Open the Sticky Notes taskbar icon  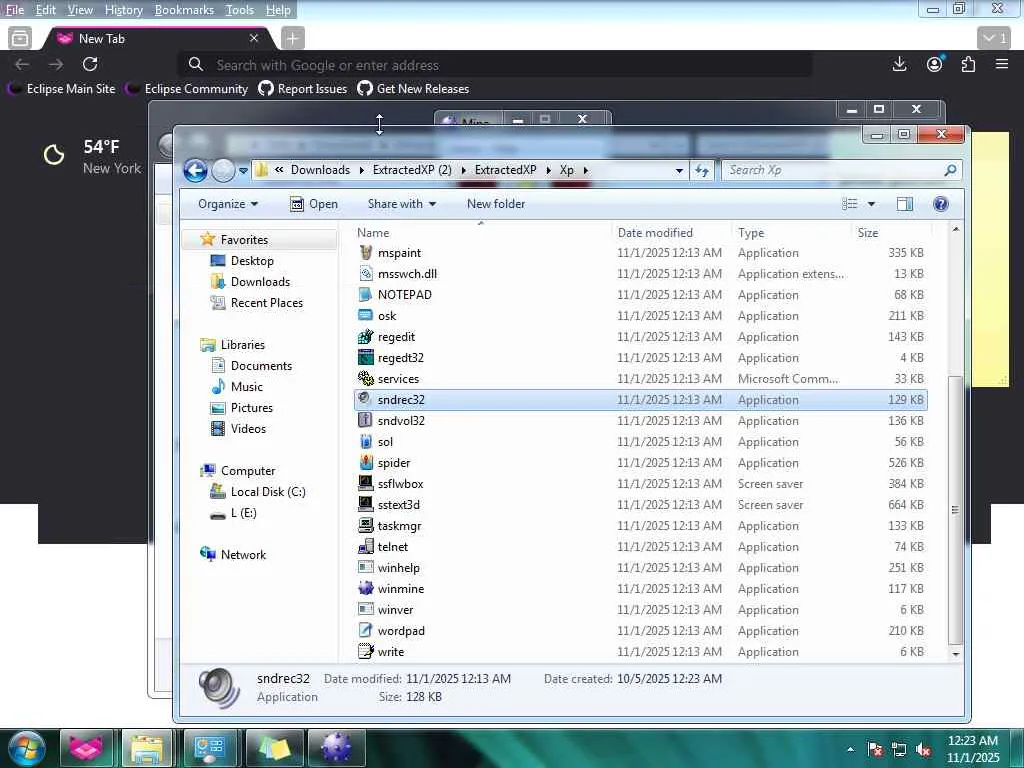pyautogui.click(x=274, y=748)
